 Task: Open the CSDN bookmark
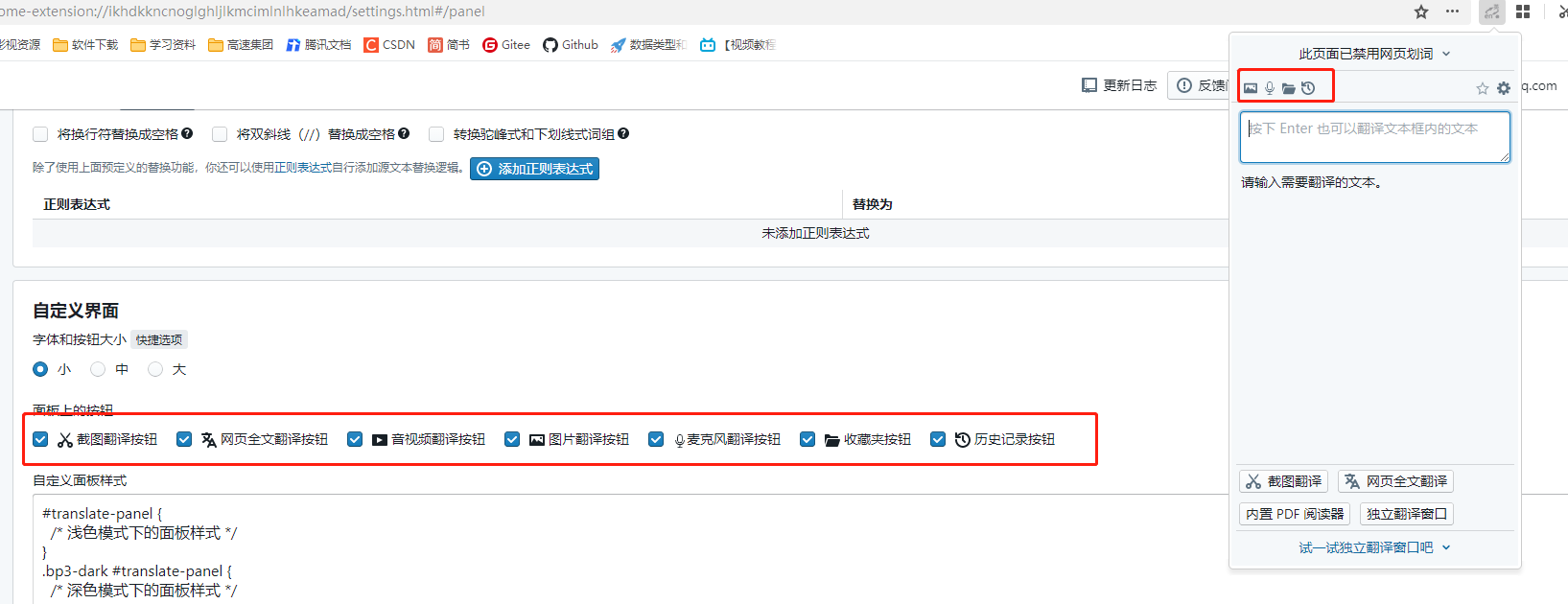[389, 45]
